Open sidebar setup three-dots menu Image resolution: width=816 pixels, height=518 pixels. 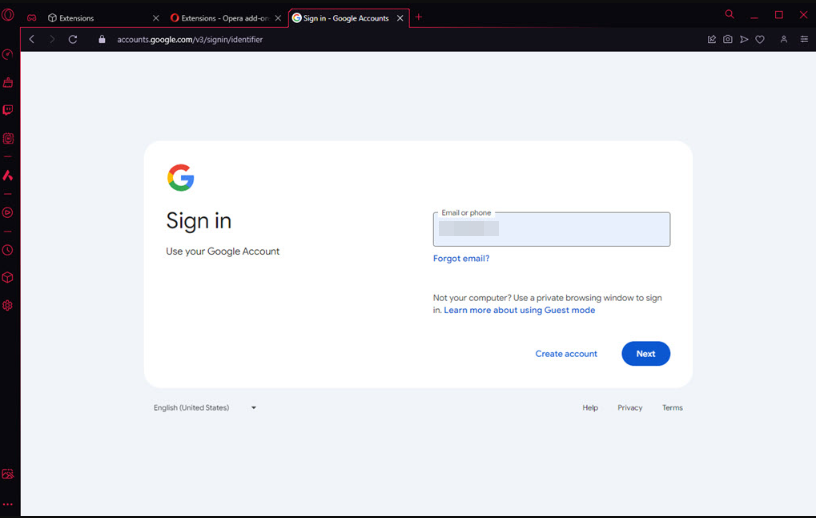[8, 504]
